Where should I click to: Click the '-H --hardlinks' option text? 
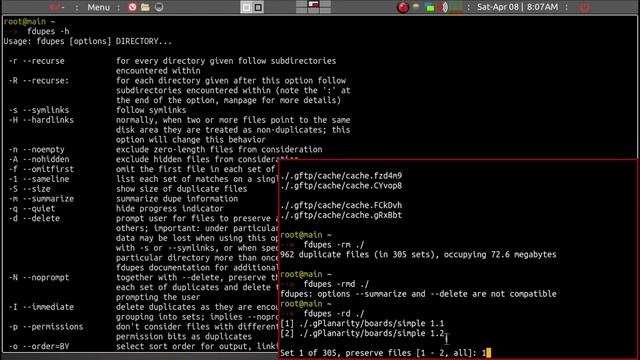41,120
